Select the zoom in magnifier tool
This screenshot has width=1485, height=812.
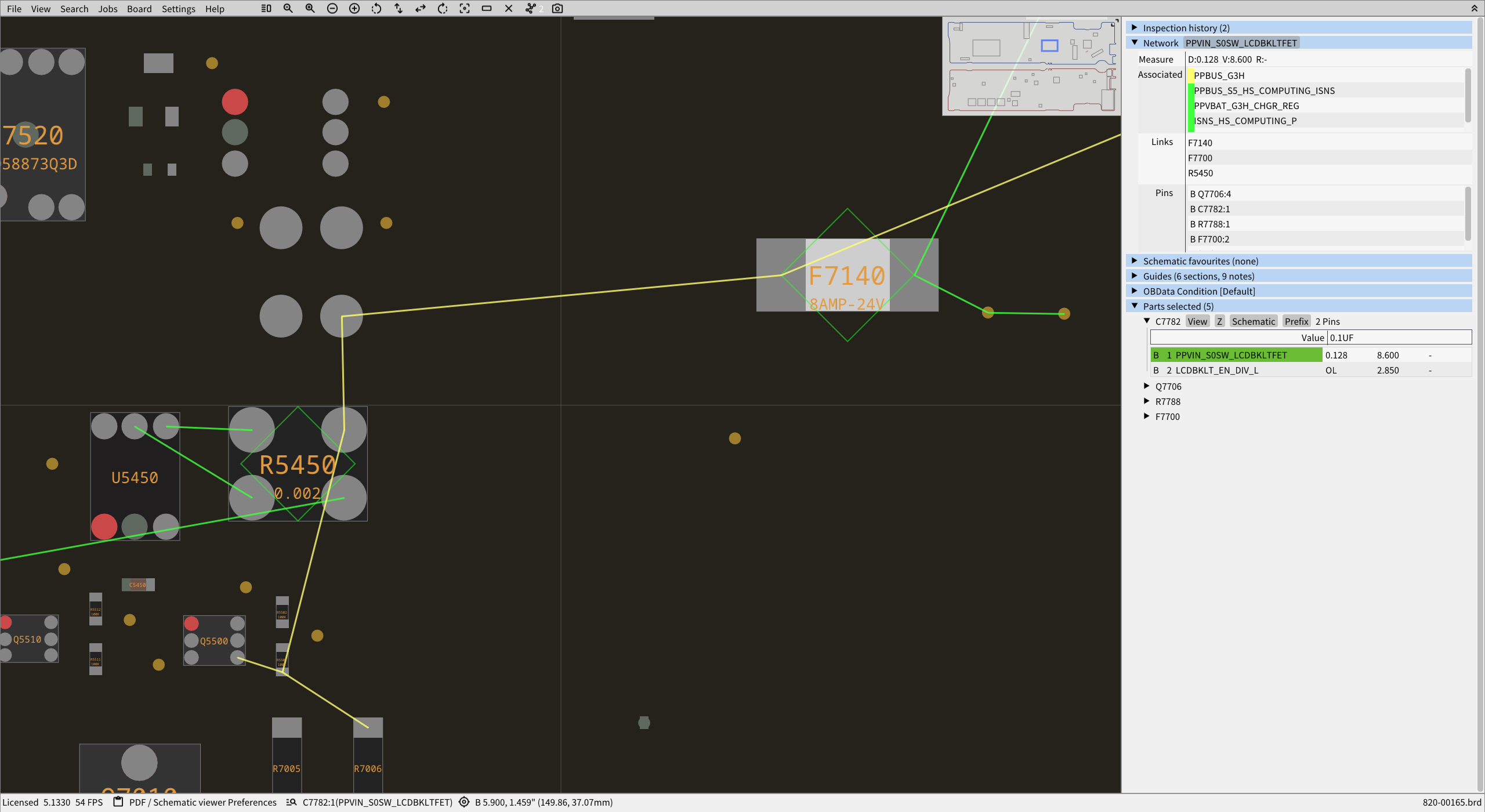click(310, 8)
